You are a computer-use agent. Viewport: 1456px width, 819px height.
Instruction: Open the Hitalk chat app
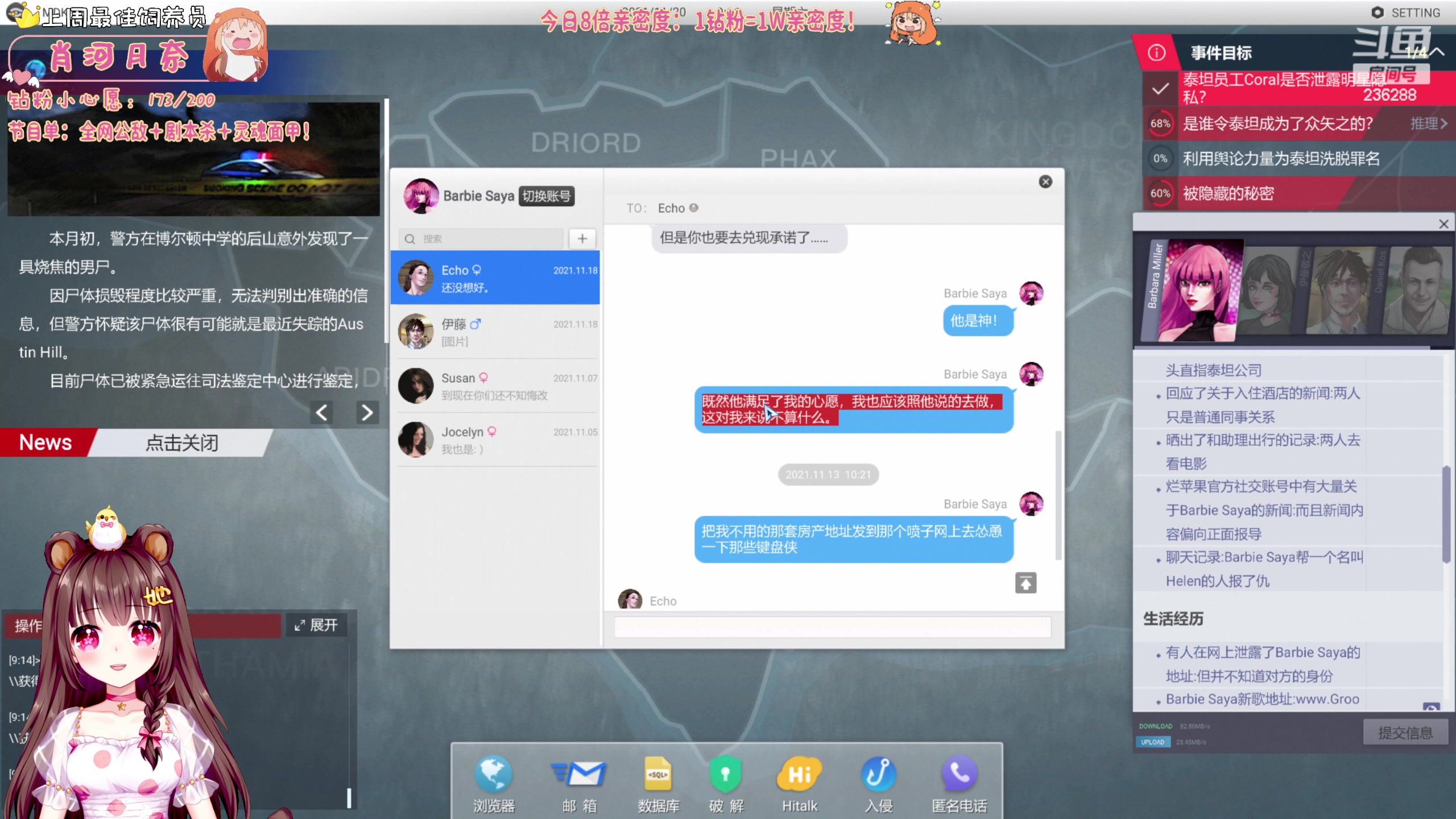pos(799,775)
